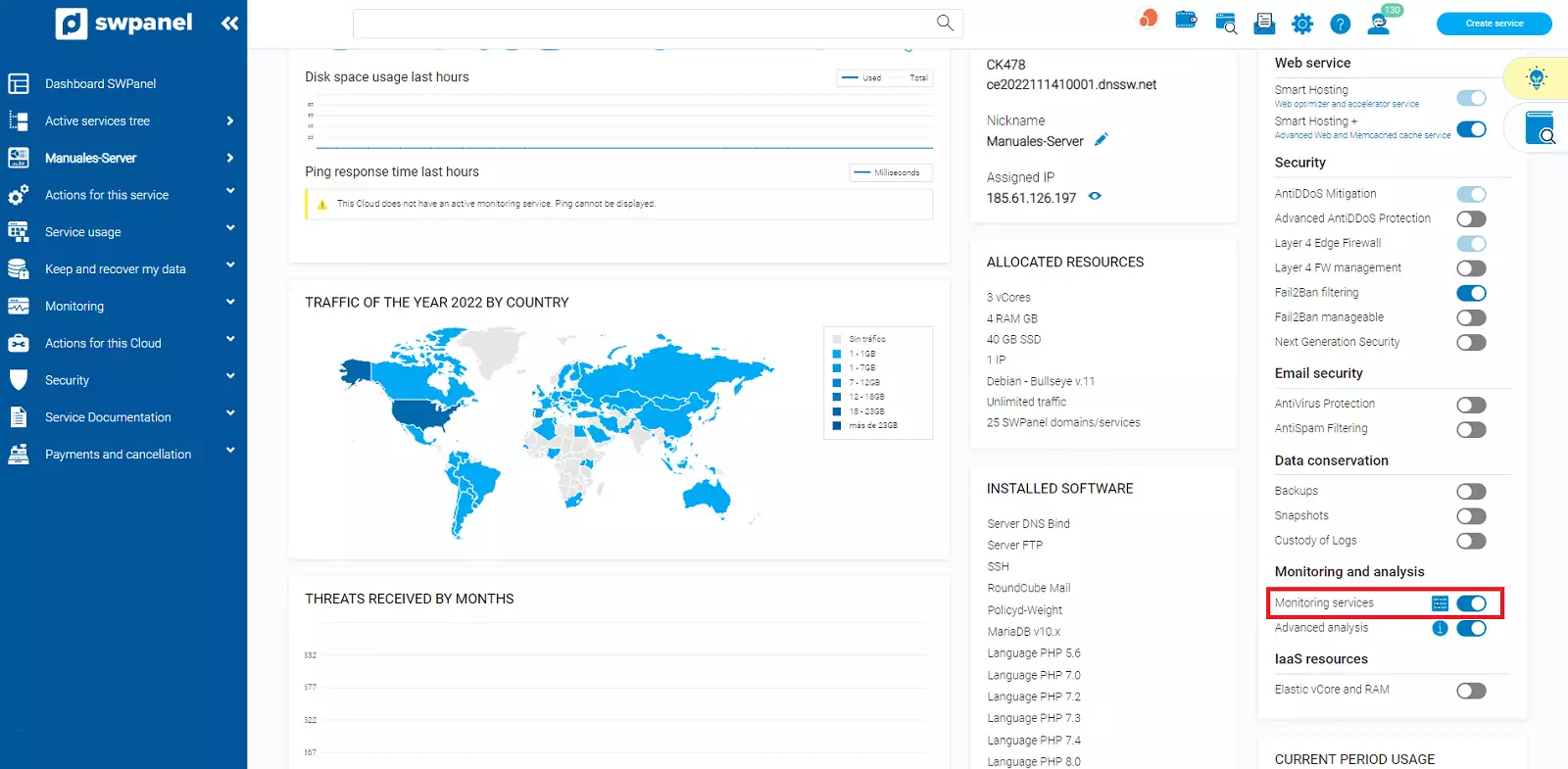This screenshot has width=1568, height=769.
Task: Open the help question mark icon
Action: (1340, 24)
